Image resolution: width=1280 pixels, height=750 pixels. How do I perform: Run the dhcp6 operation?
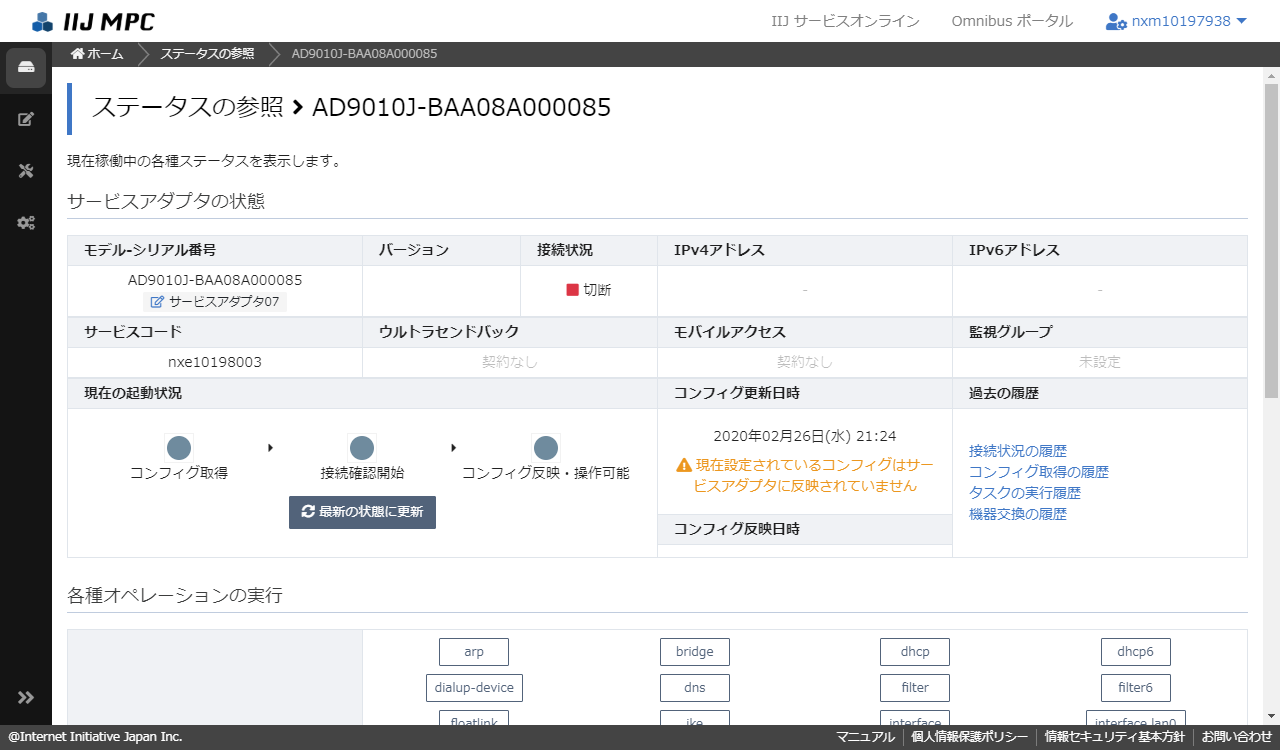[x=1136, y=652]
